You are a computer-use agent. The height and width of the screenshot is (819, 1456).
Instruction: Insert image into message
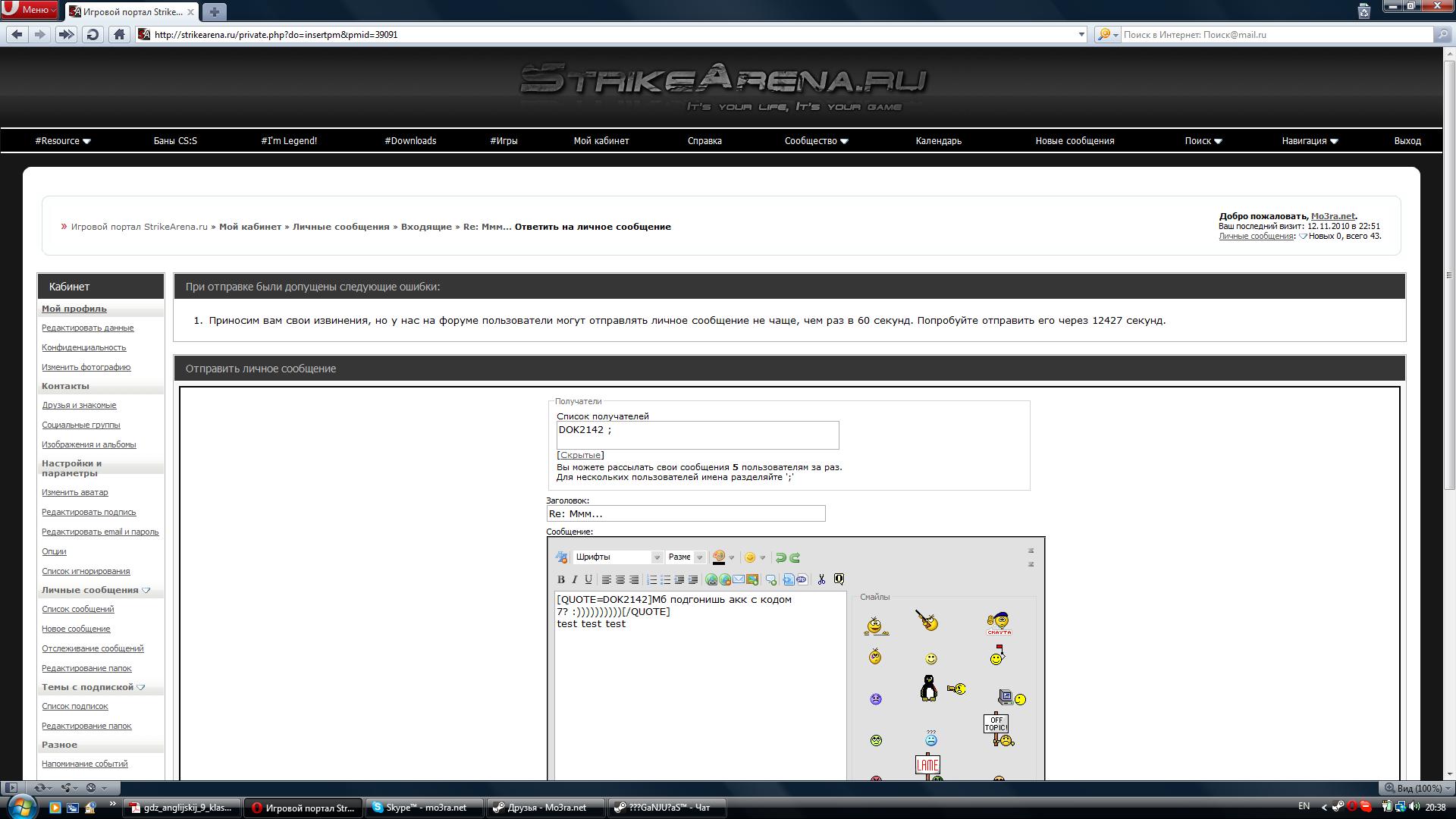[752, 579]
